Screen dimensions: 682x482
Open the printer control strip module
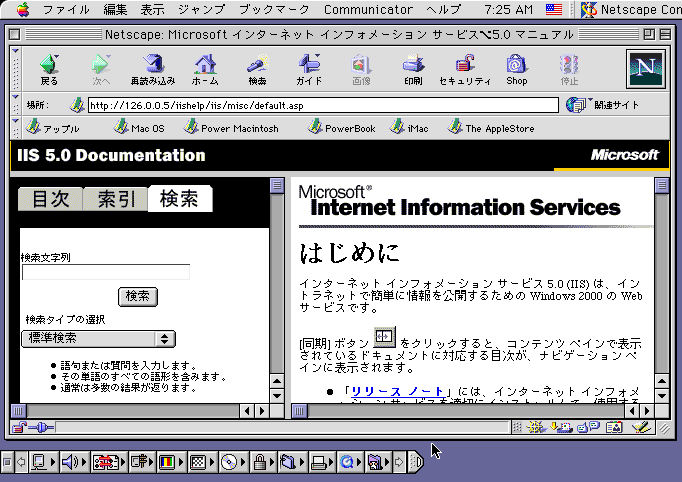322,462
